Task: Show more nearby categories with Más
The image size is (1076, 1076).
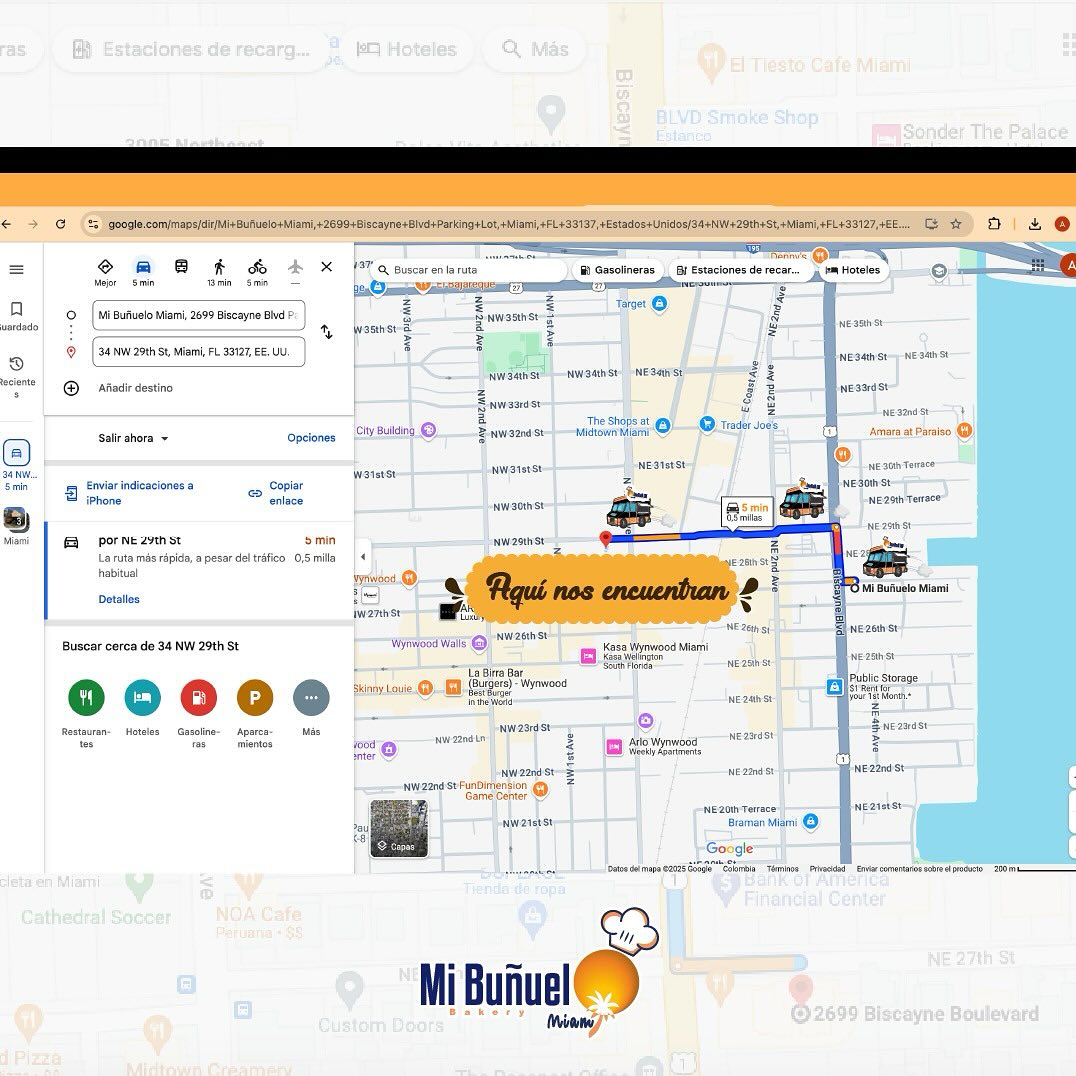Action: (311, 707)
